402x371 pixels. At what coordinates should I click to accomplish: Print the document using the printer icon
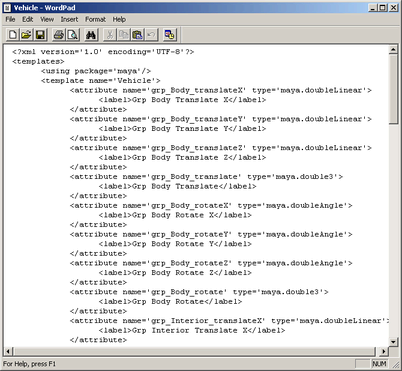59,35
